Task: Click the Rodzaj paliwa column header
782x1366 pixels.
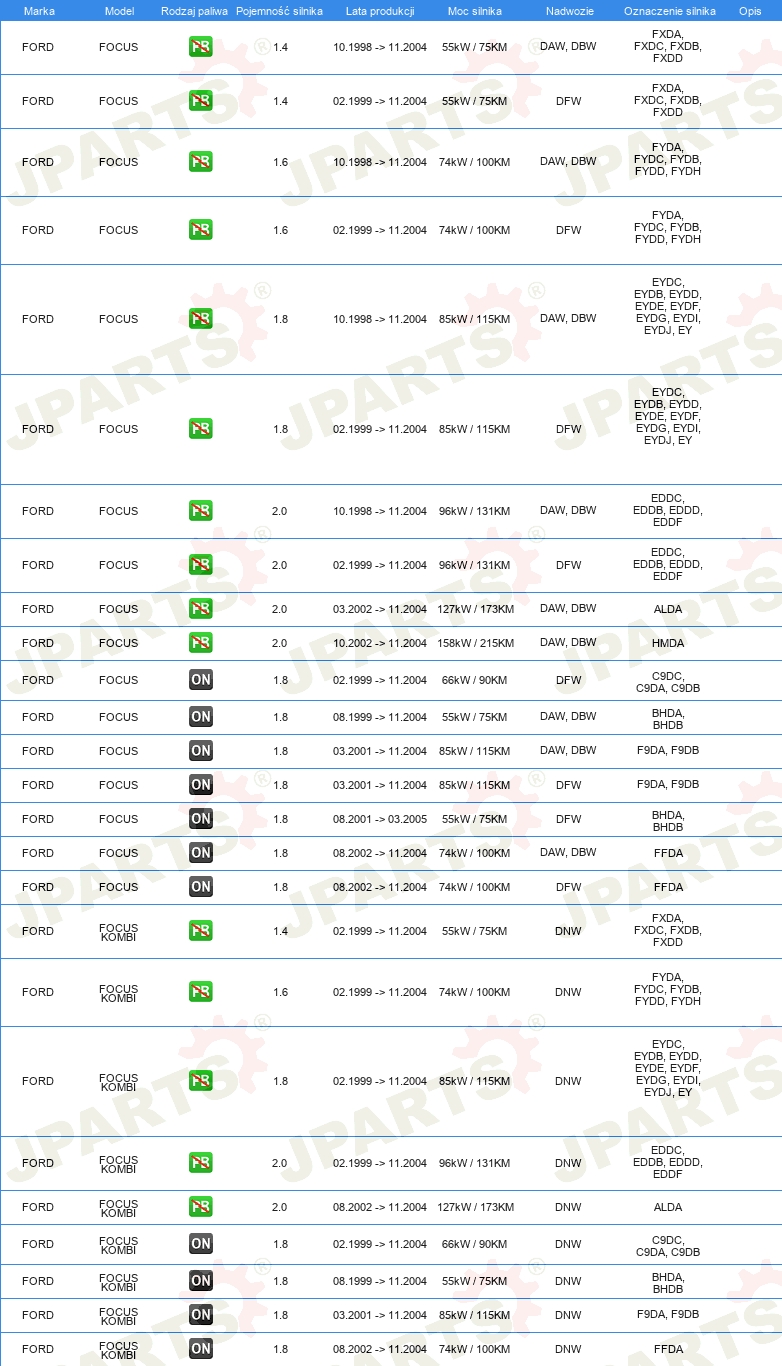Action: [x=194, y=11]
